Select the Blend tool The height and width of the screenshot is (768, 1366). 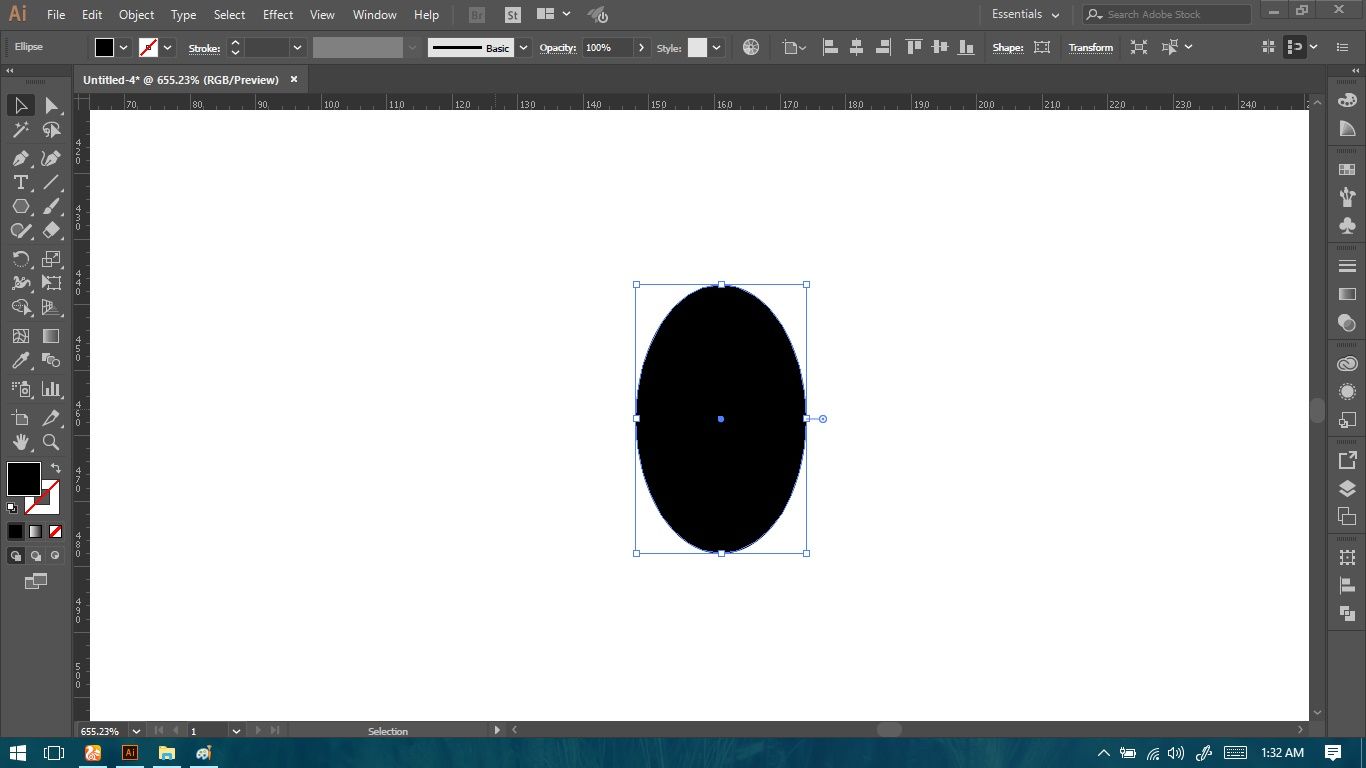click(51, 360)
